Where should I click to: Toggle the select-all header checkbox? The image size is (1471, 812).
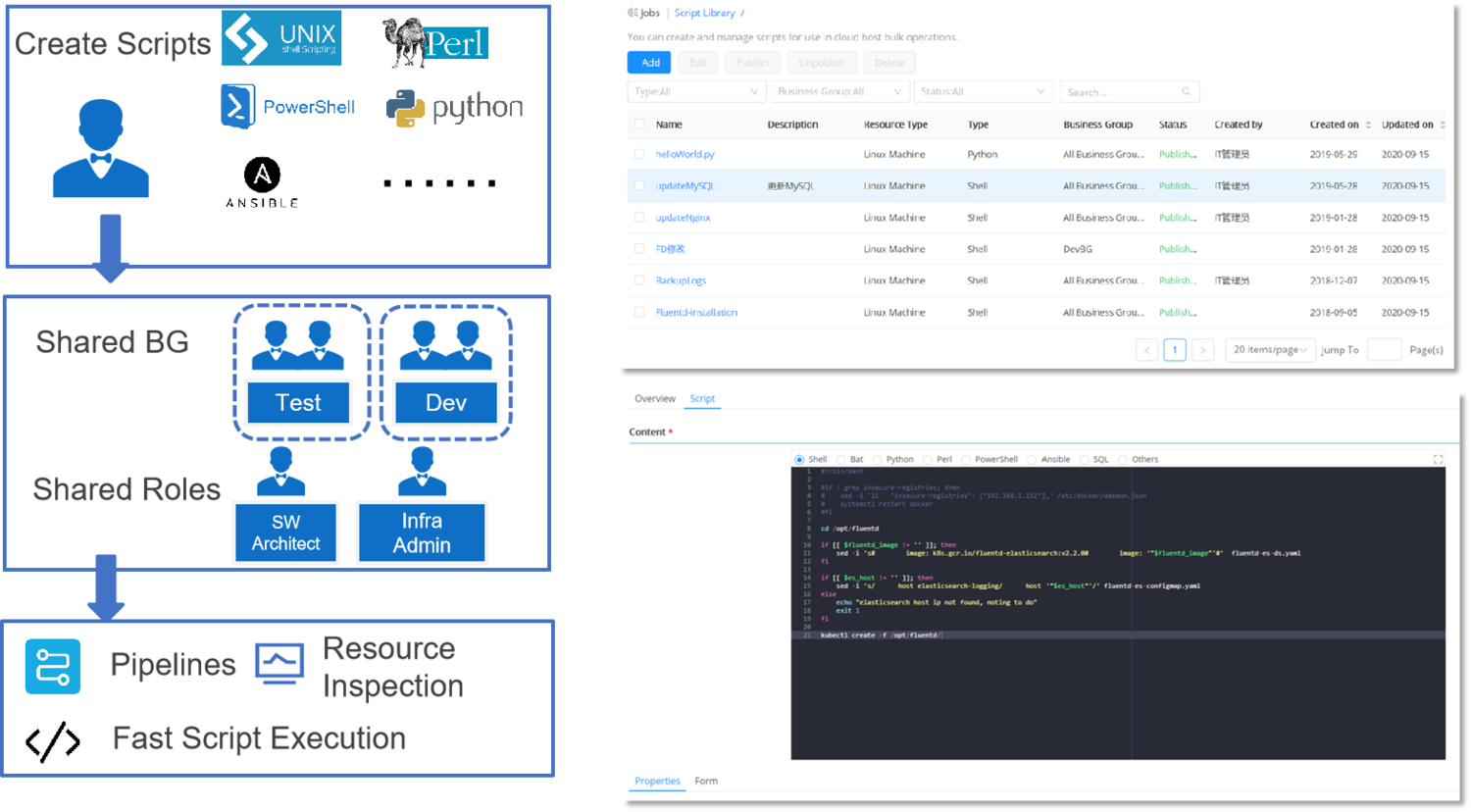[639, 125]
